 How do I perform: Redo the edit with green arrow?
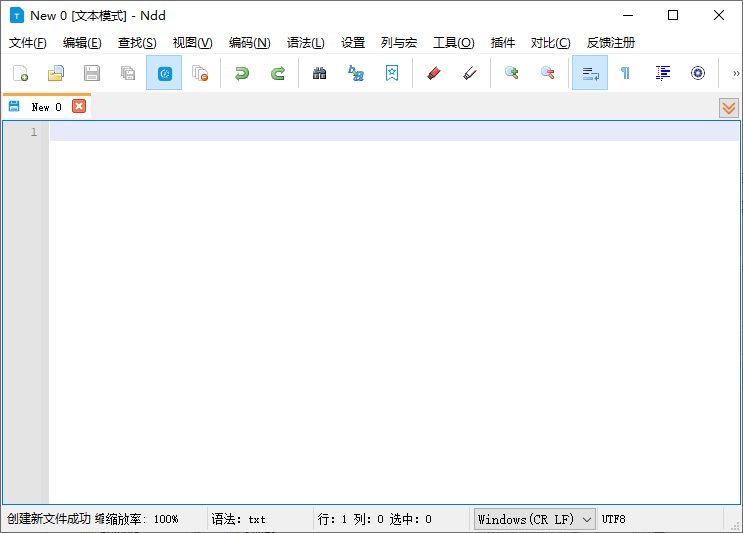(x=278, y=73)
